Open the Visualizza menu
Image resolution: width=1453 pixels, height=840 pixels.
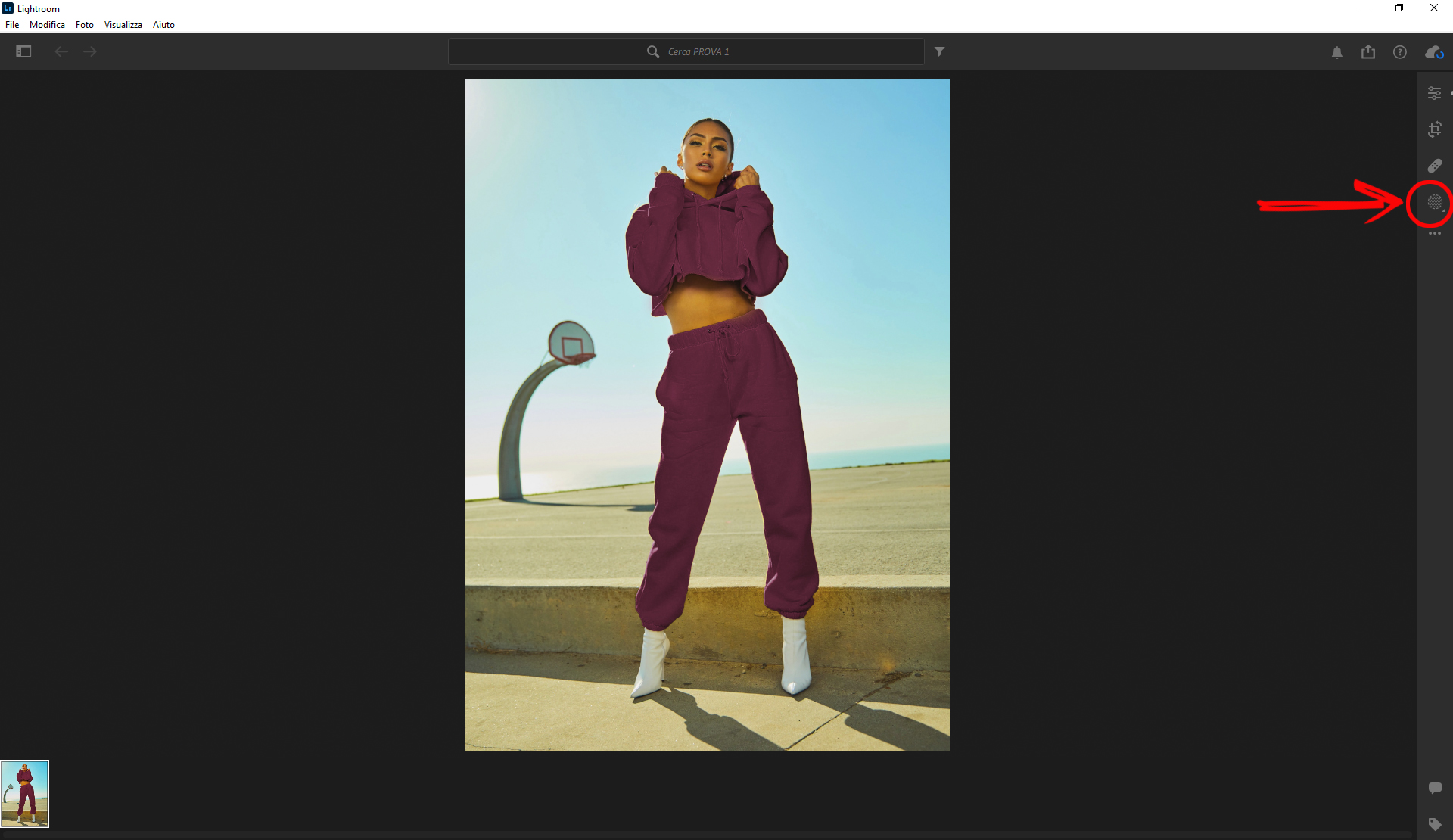123,25
